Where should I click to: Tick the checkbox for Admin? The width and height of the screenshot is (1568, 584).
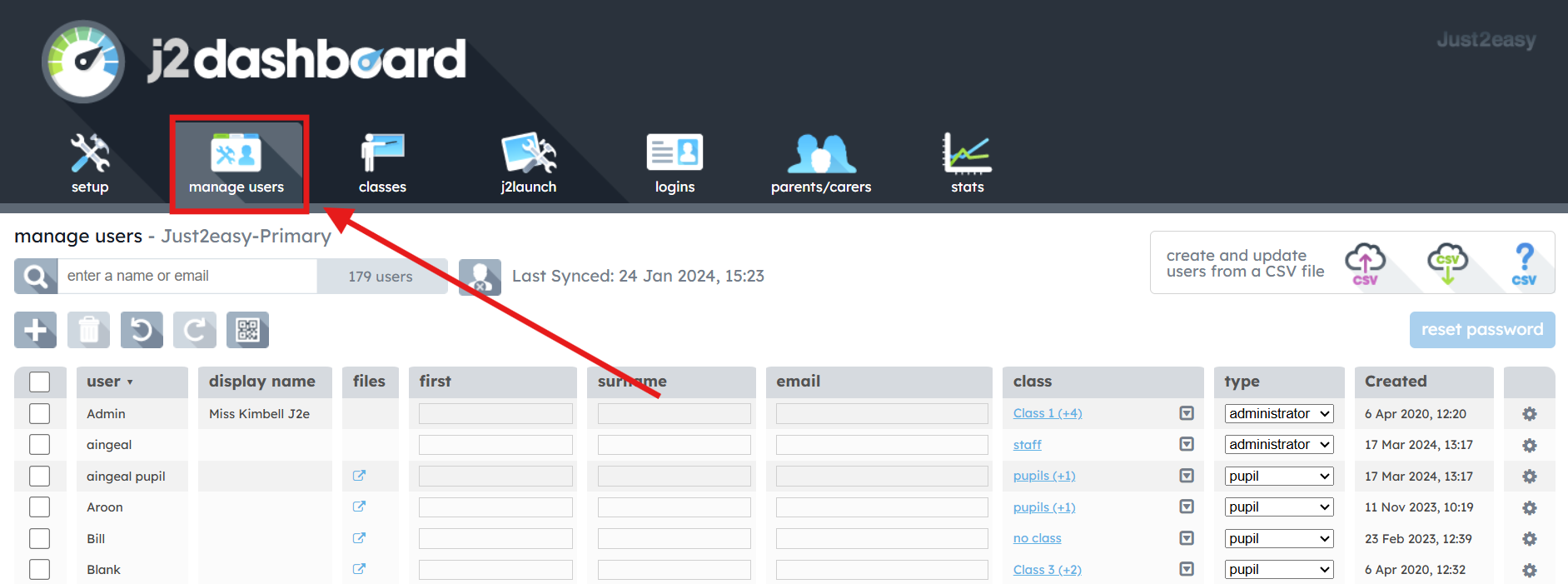(39, 413)
